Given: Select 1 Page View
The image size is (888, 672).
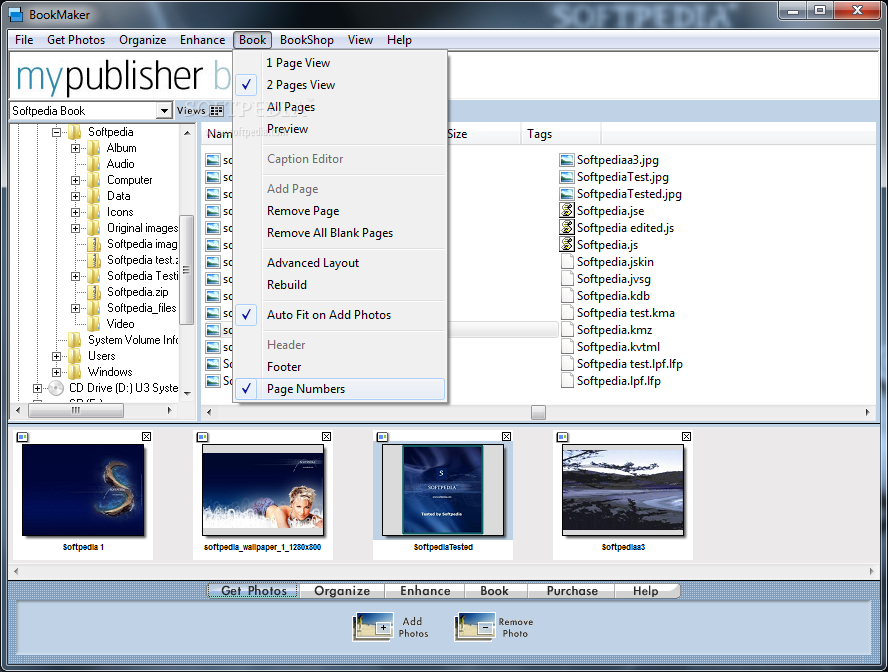Looking at the screenshot, I should coord(339,63).
